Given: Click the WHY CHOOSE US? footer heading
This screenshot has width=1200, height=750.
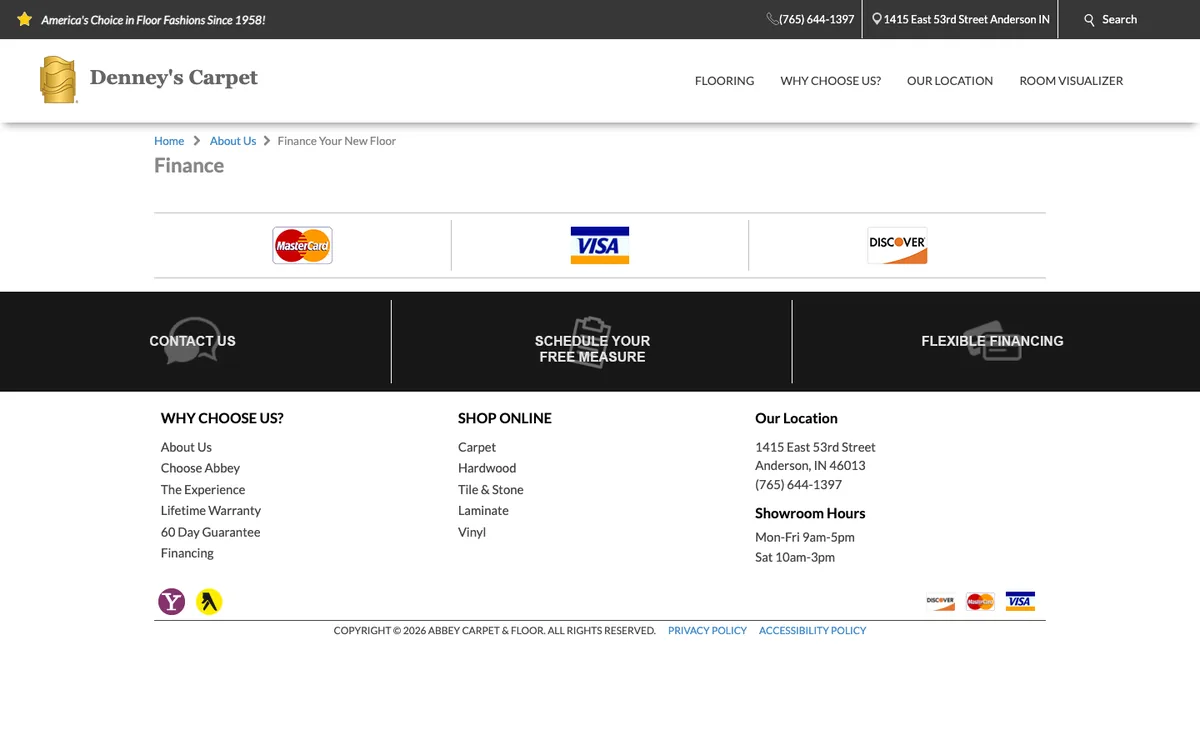Looking at the screenshot, I should [222, 418].
